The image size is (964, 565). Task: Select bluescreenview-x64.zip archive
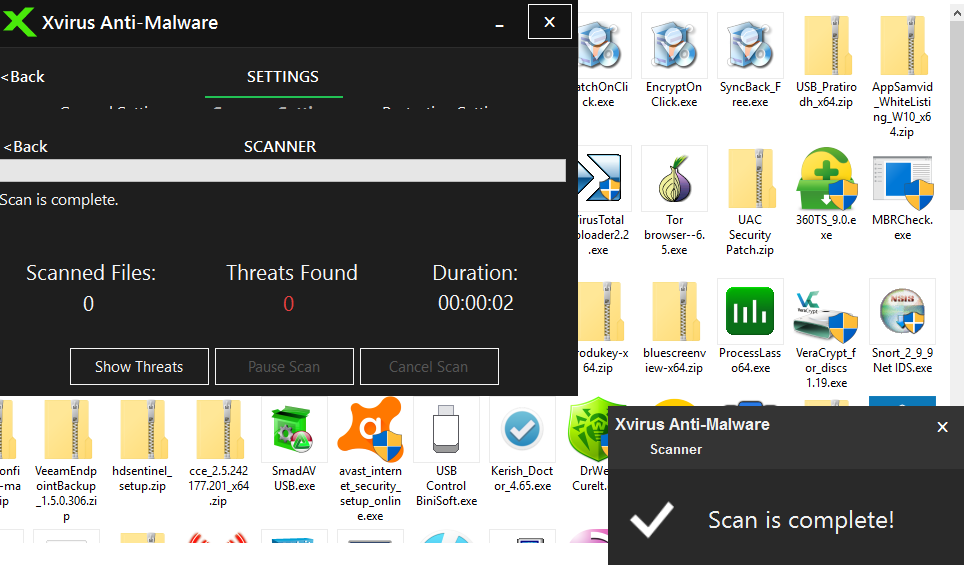click(674, 312)
